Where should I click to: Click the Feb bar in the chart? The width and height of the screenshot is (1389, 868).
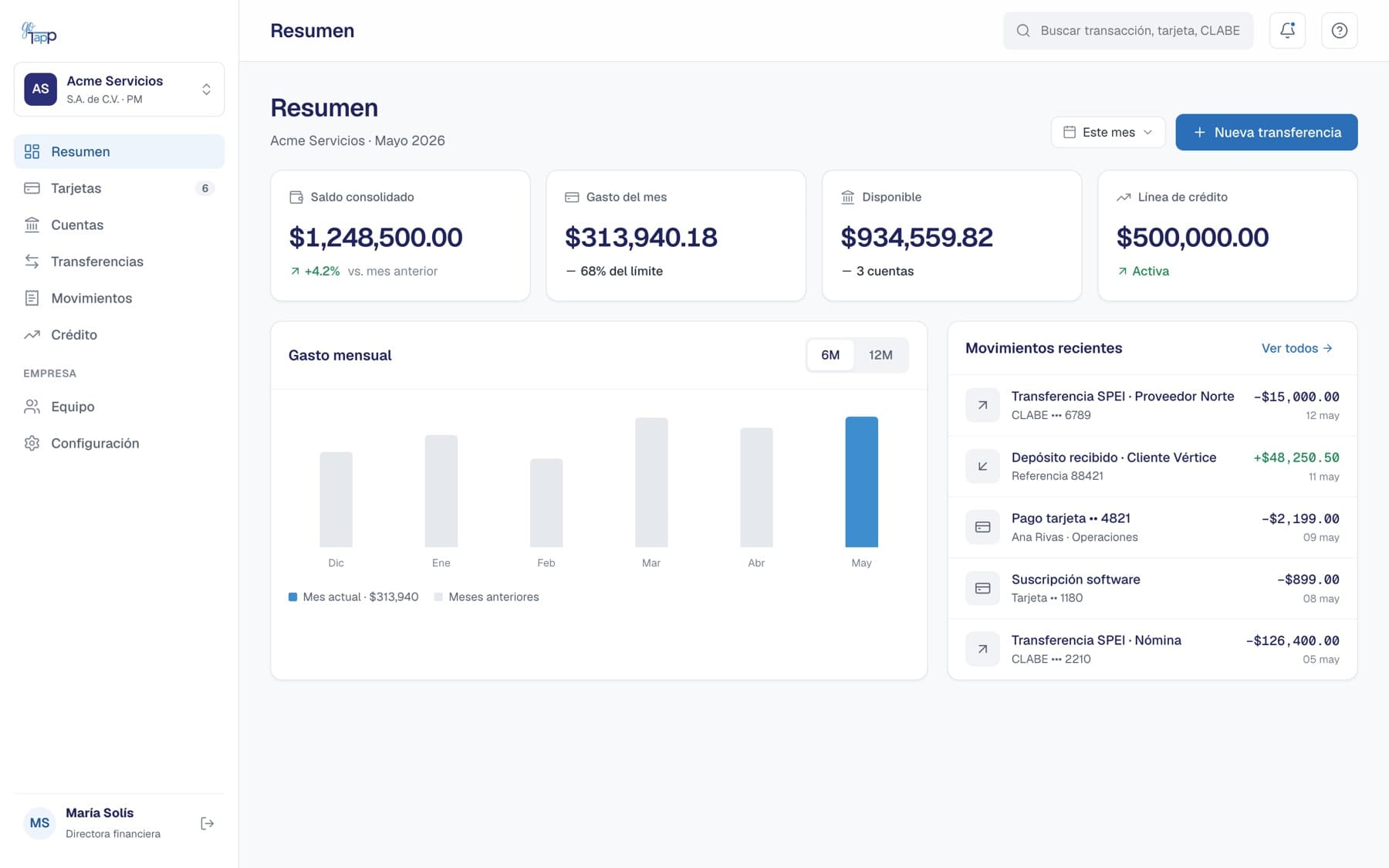pyautogui.click(x=546, y=503)
